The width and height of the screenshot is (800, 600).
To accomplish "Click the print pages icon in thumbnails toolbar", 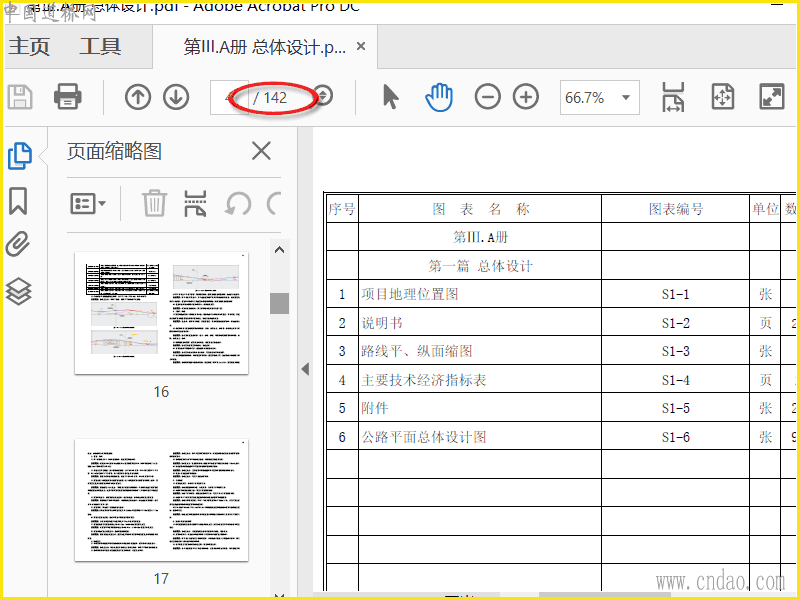I will [195, 204].
